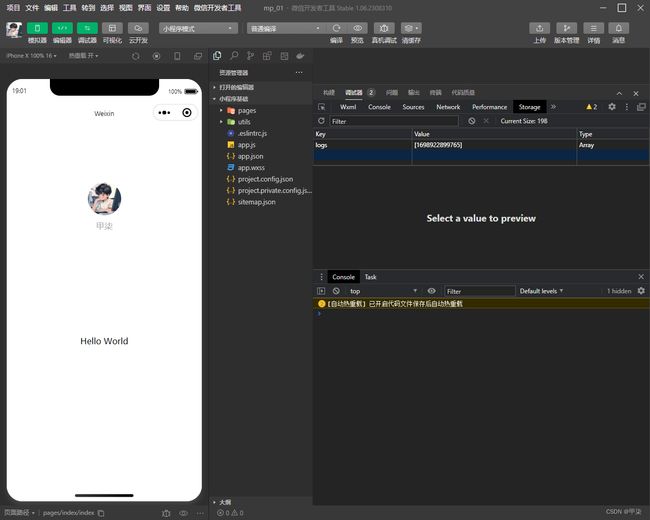Show more devtools tabs (») chevron

553,107
